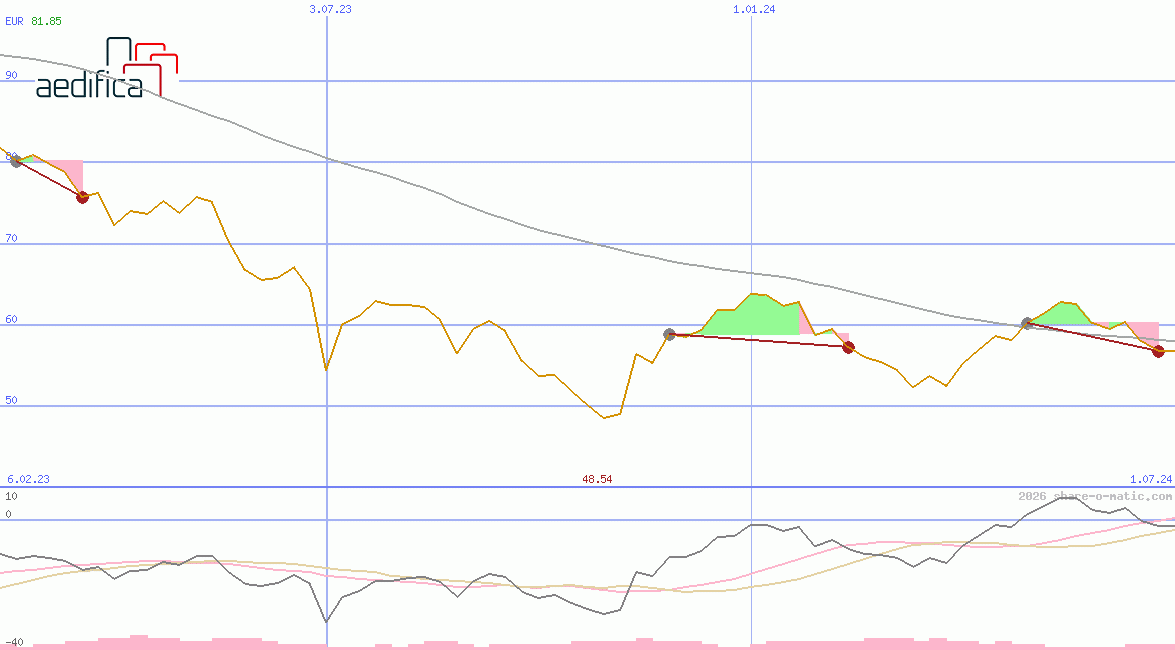Select the 3.07.23 date marker at top

click(x=330, y=9)
